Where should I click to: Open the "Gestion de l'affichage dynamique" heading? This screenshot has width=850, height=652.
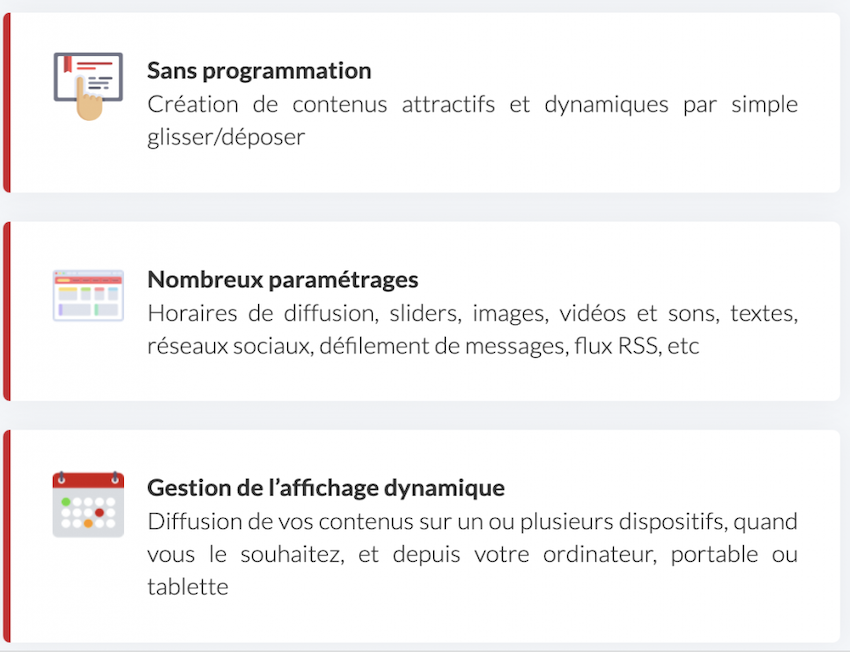pyautogui.click(x=326, y=488)
